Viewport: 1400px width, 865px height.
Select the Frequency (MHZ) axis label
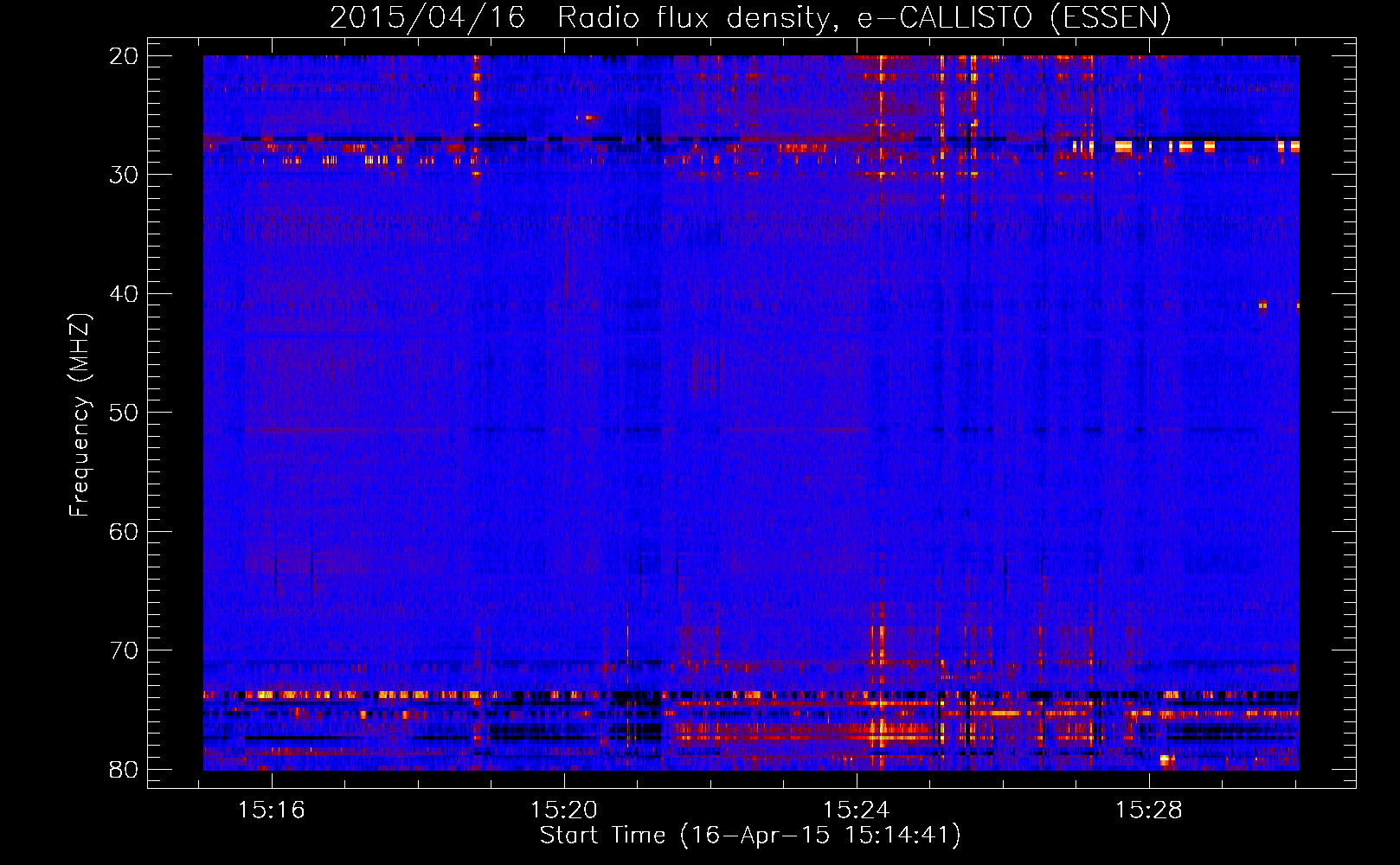click(80, 415)
